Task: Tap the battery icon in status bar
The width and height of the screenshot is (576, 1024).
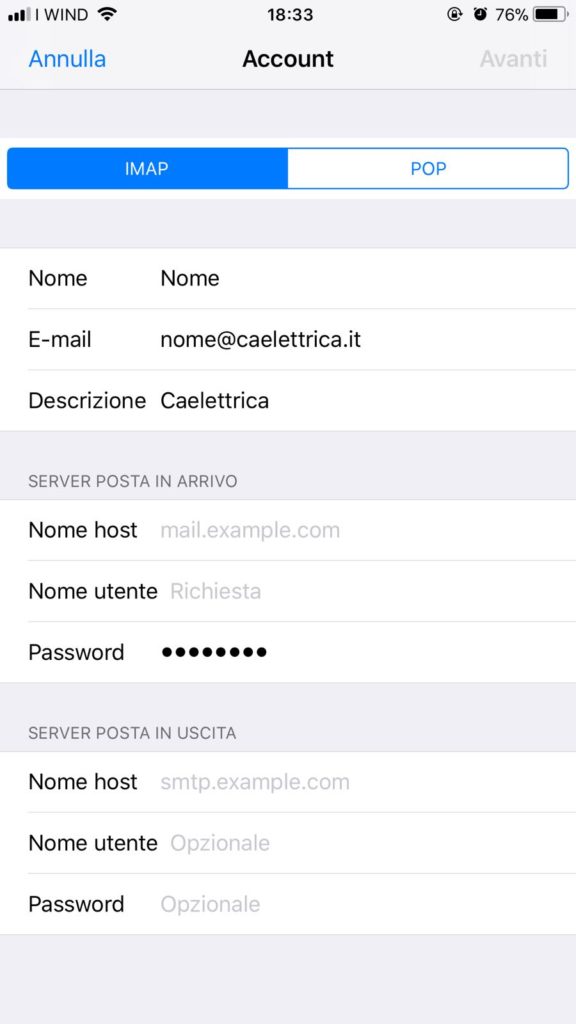Action: click(551, 14)
